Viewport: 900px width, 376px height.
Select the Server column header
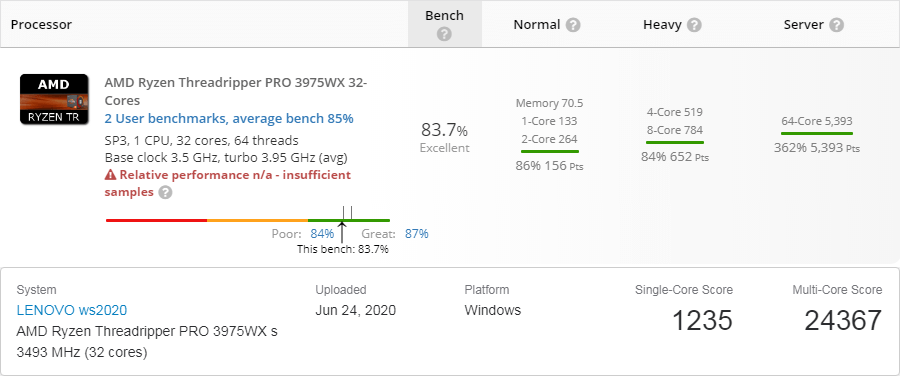click(x=804, y=25)
